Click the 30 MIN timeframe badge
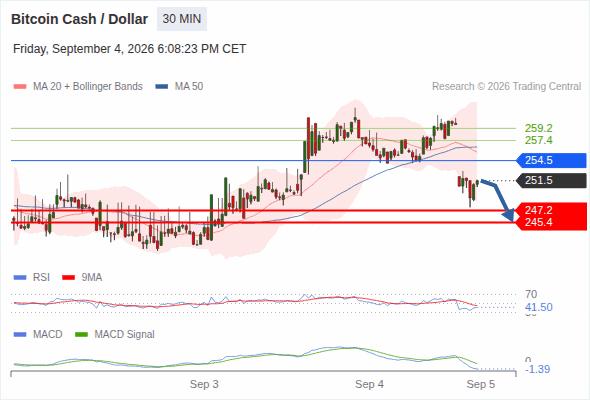Viewport: 590px width, 400px height. [182, 19]
